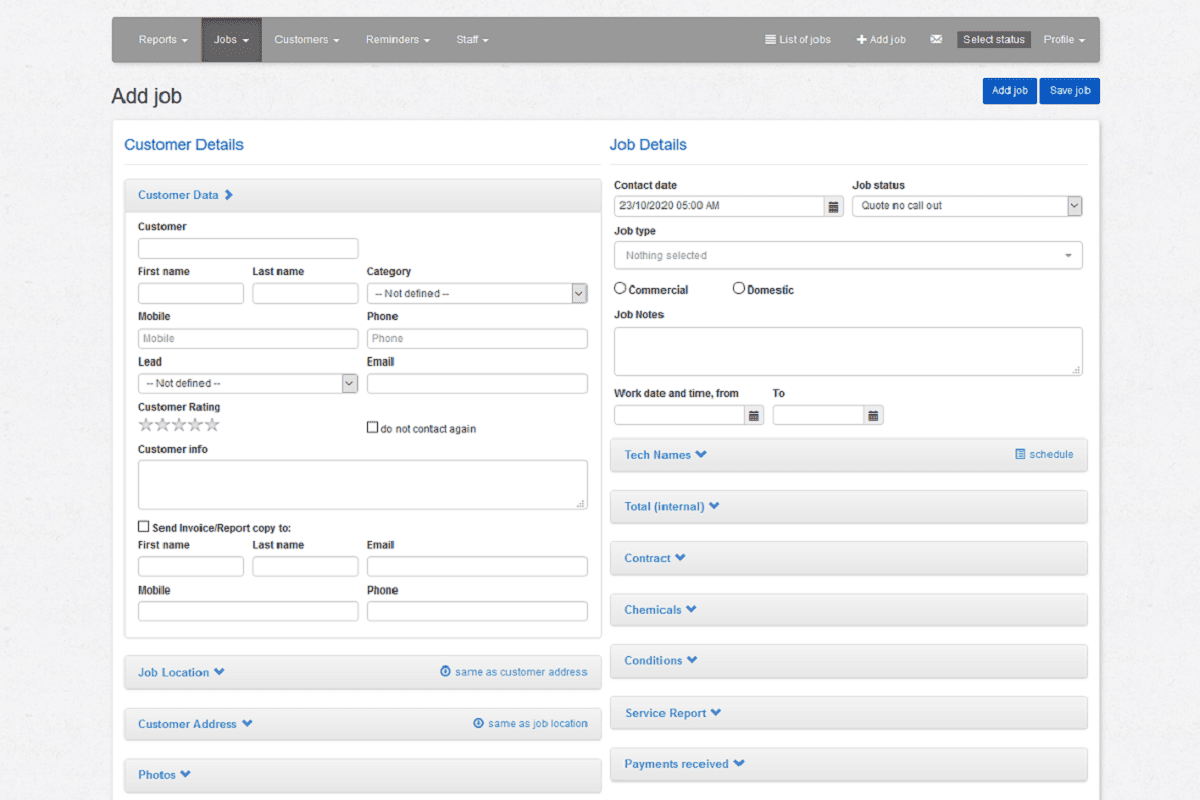Open the Profile menu
This screenshot has height=800, width=1200.
point(1065,40)
